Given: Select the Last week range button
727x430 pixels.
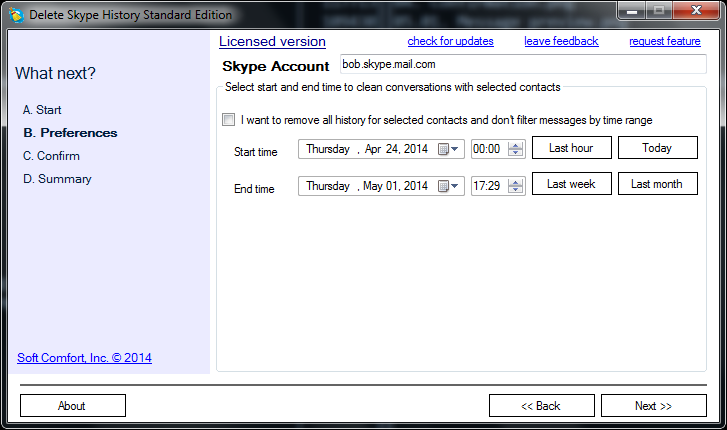Looking at the screenshot, I should click(571, 185).
